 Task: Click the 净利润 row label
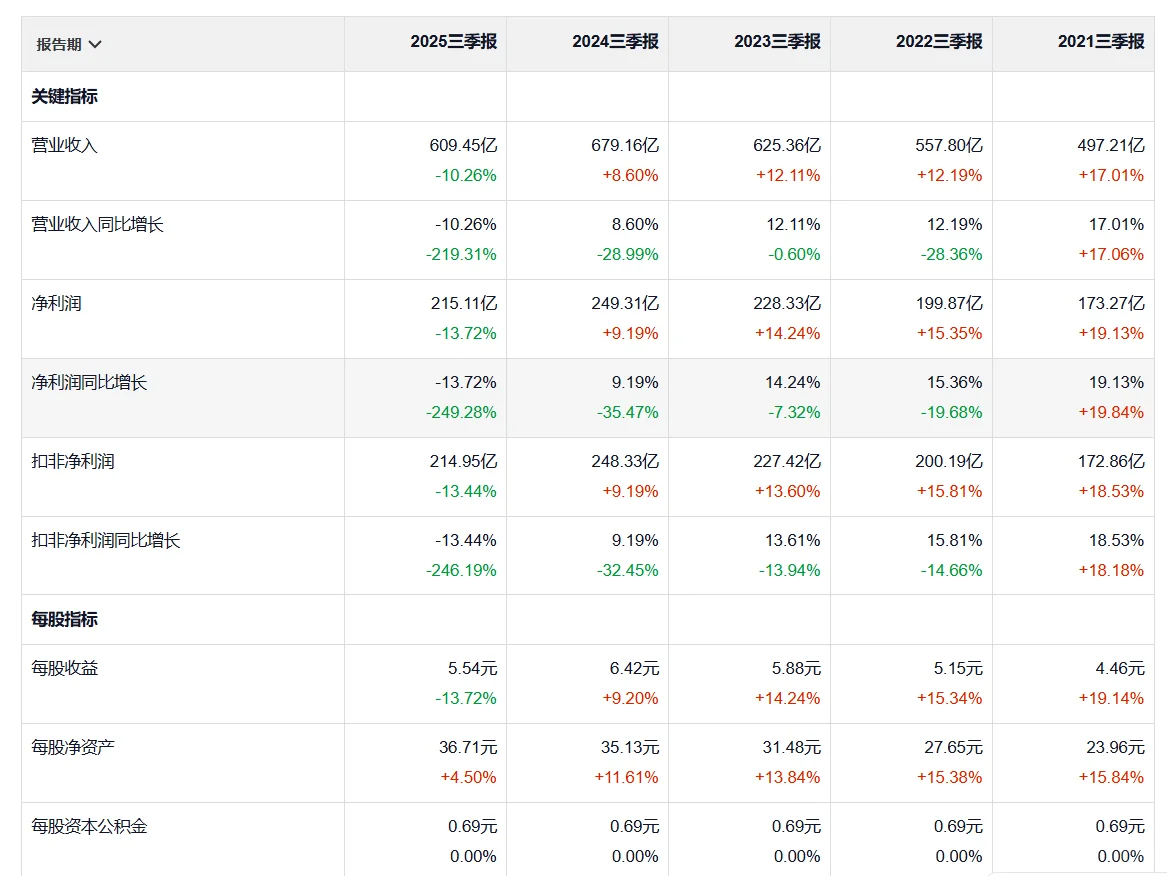(x=57, y=303)
